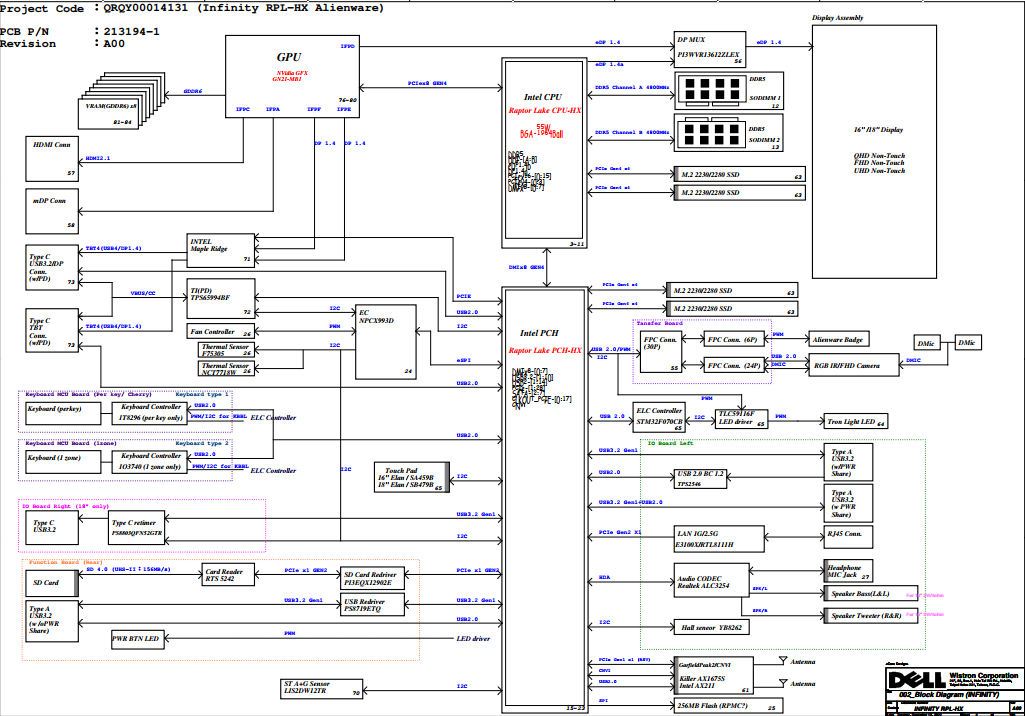1025x716 pixels.
Task: Select the Touch Pad Elan block
Action: pos(410,476)
